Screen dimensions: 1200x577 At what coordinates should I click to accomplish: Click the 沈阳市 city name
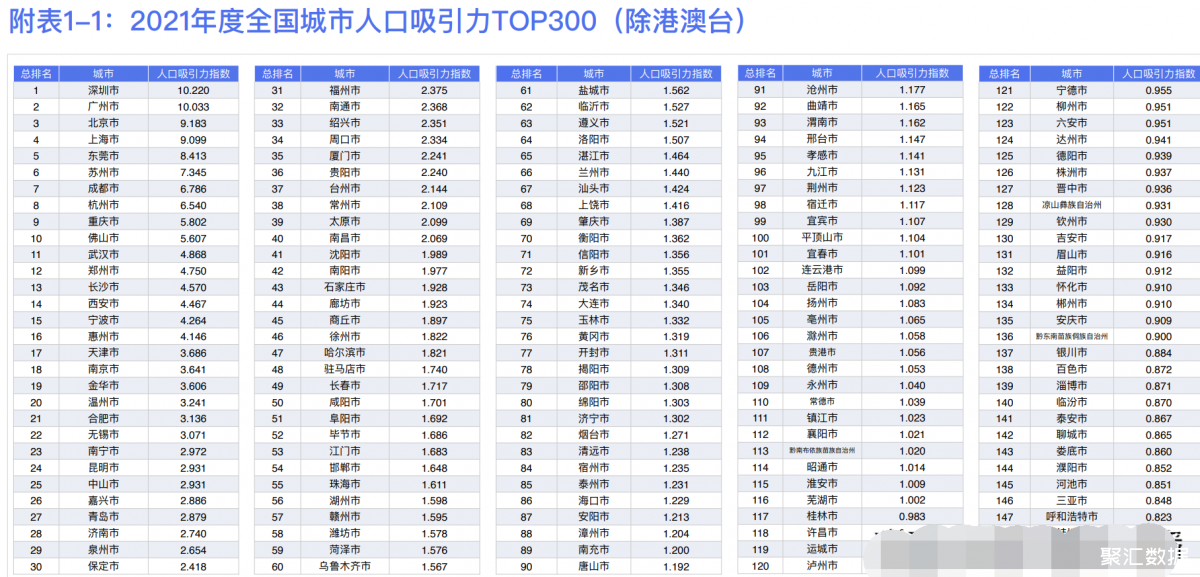pyautogui.click(x=344, y=254)
